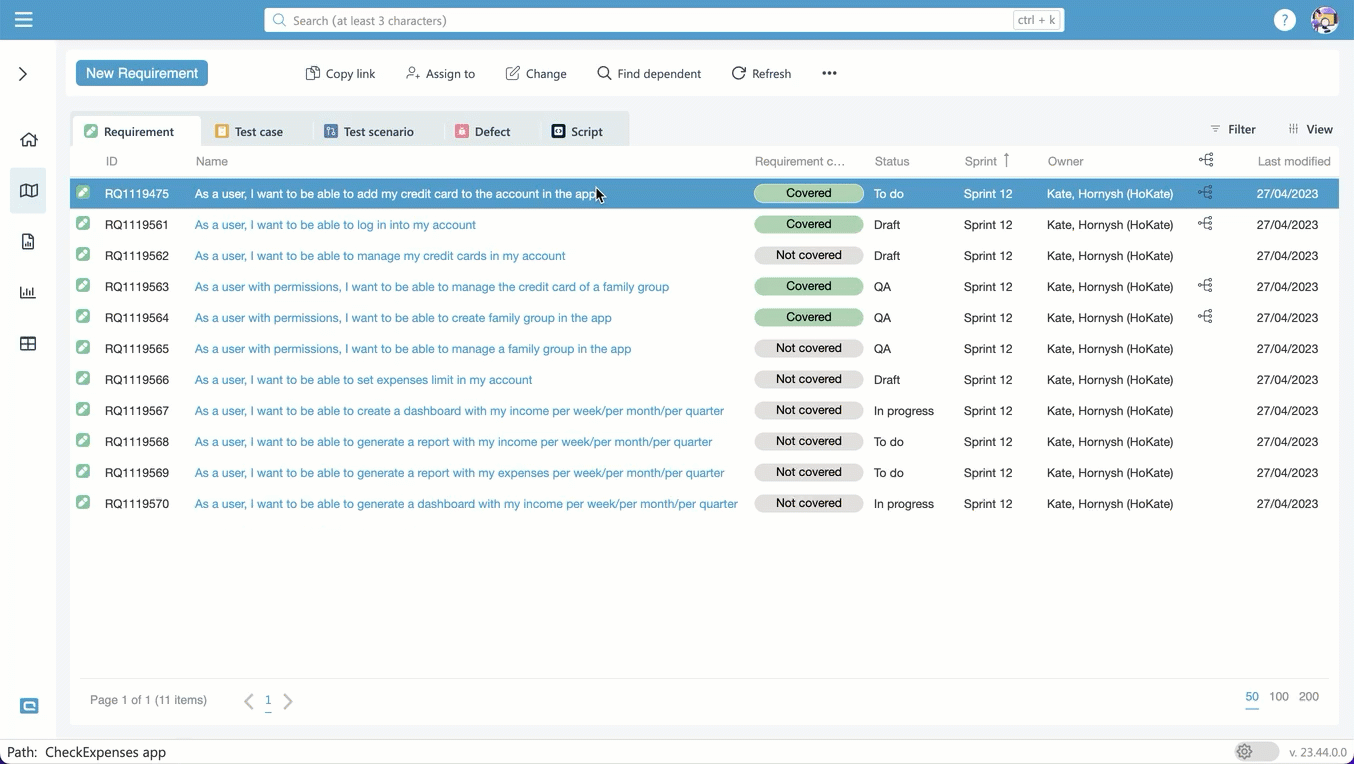Click the document icon in sidebar

(28, 242)
